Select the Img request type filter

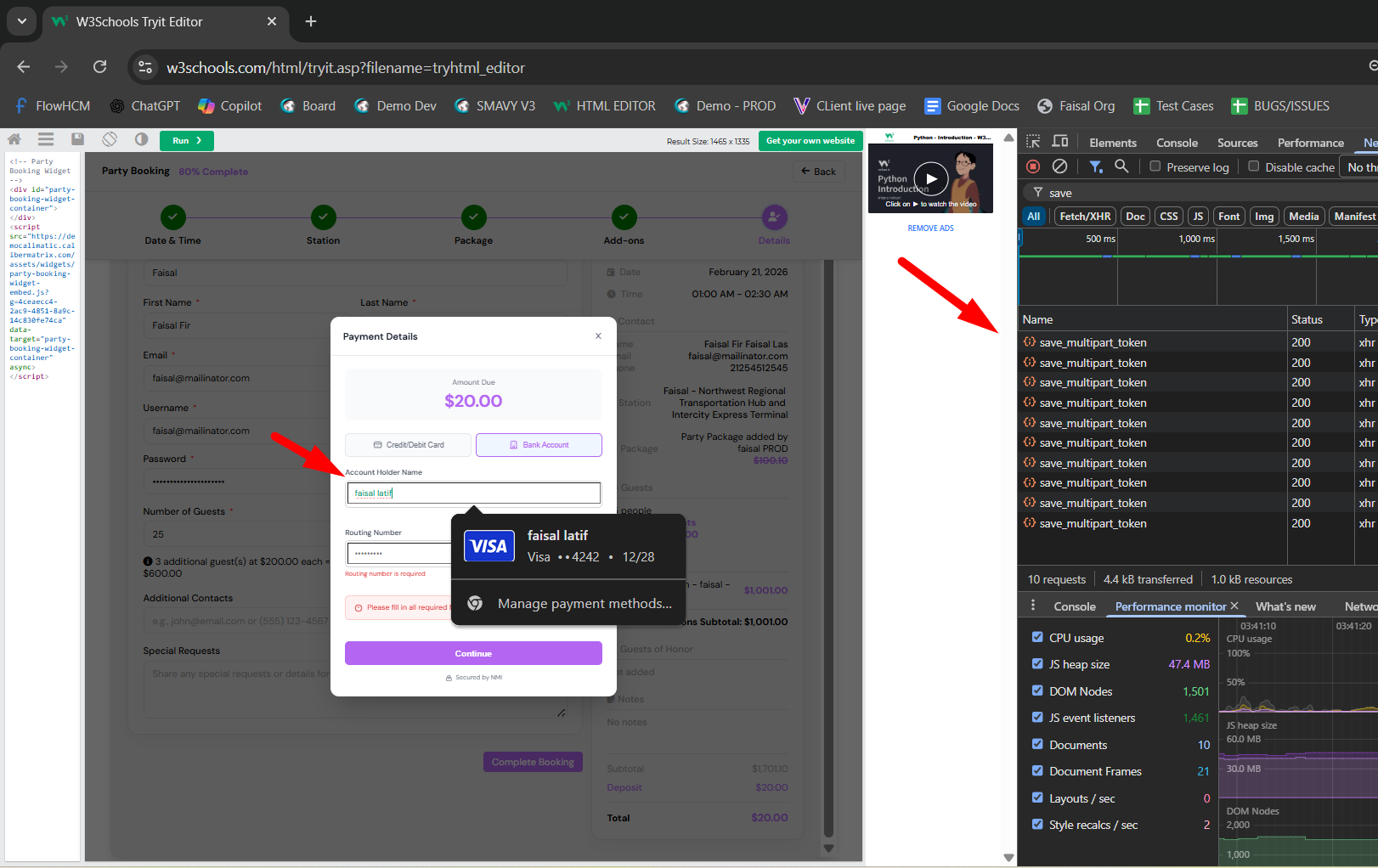1264,217
